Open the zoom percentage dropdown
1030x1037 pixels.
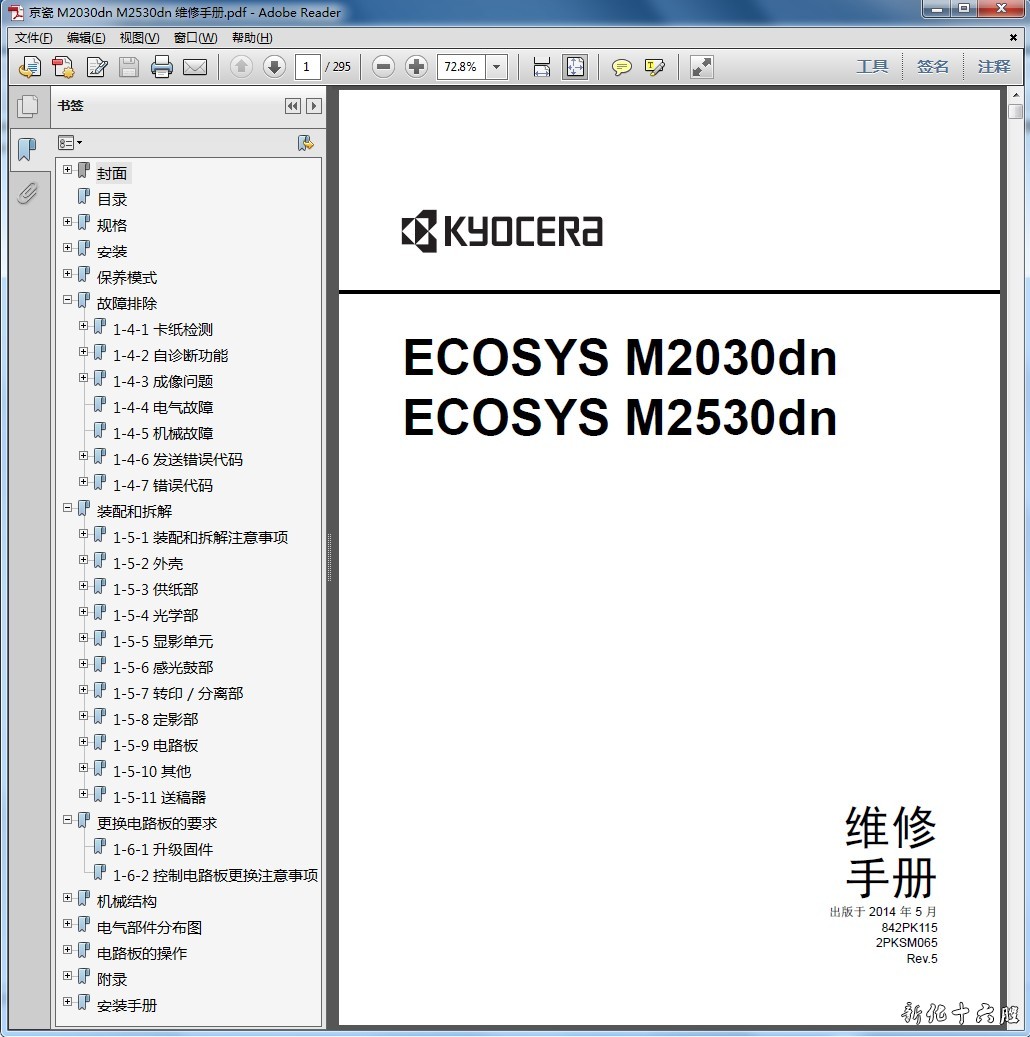click(x=497, y=67)
